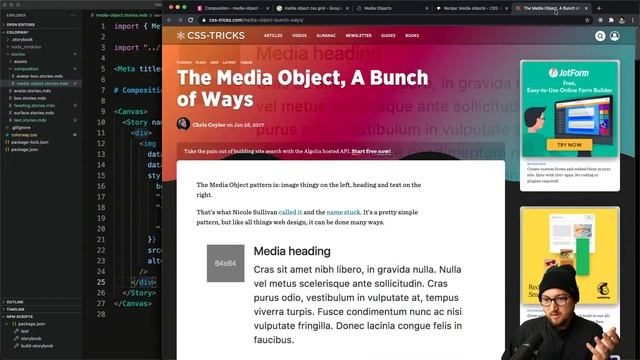Close the 'Composition - media-object' tab
The image size is (640, 360).
[268, 8]
